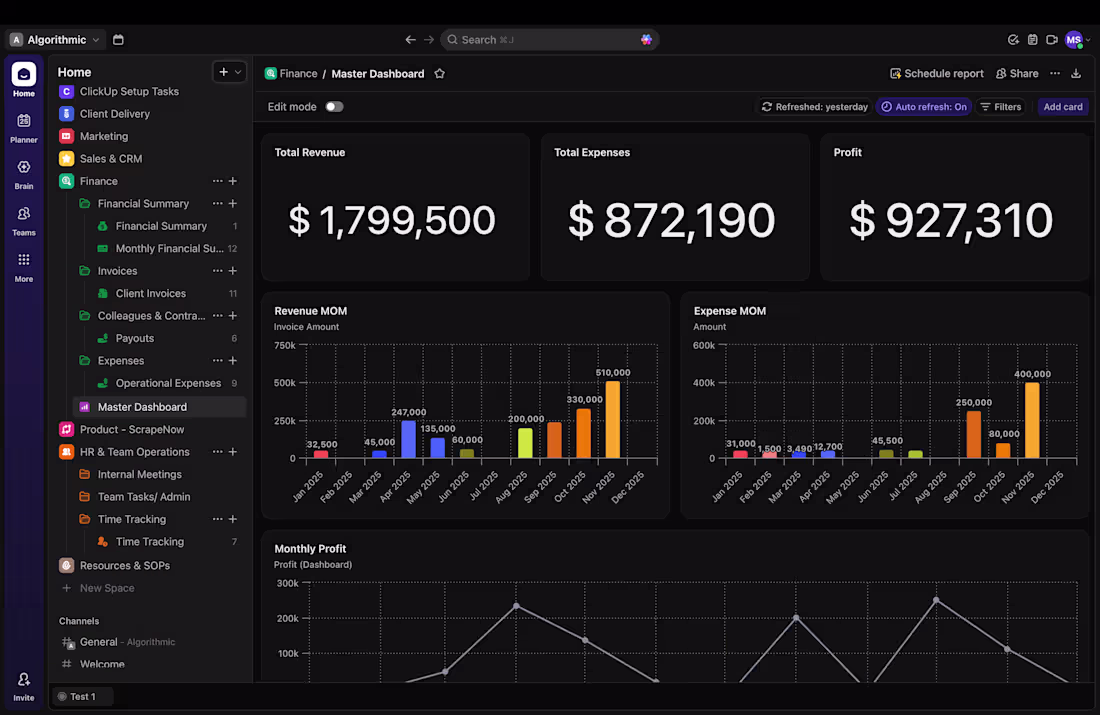Open the calendar icon beside the workspace name
This screenshot has height=715, width=1100.
[118, 39]
